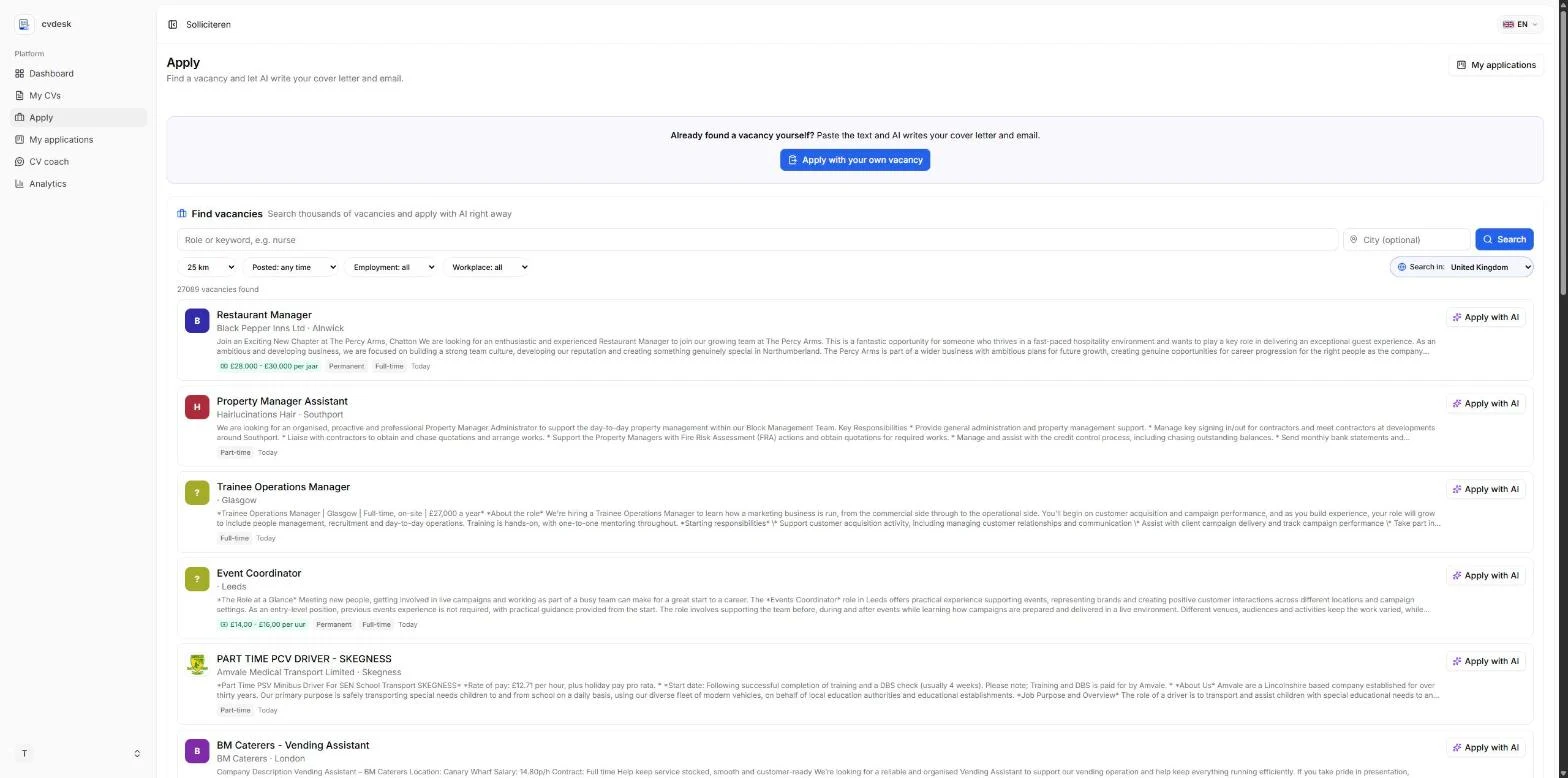
Task: Toggle sidebar panel icon beside Solliciteren
Action: point(173,24)
